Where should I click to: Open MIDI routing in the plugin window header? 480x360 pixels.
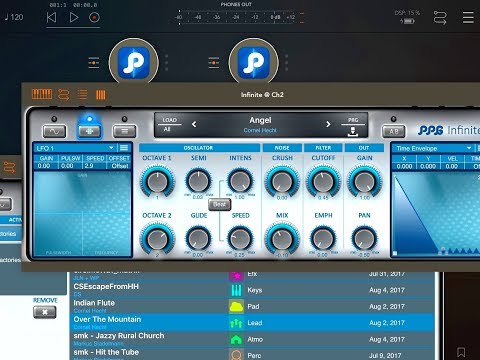click(64, 95)
